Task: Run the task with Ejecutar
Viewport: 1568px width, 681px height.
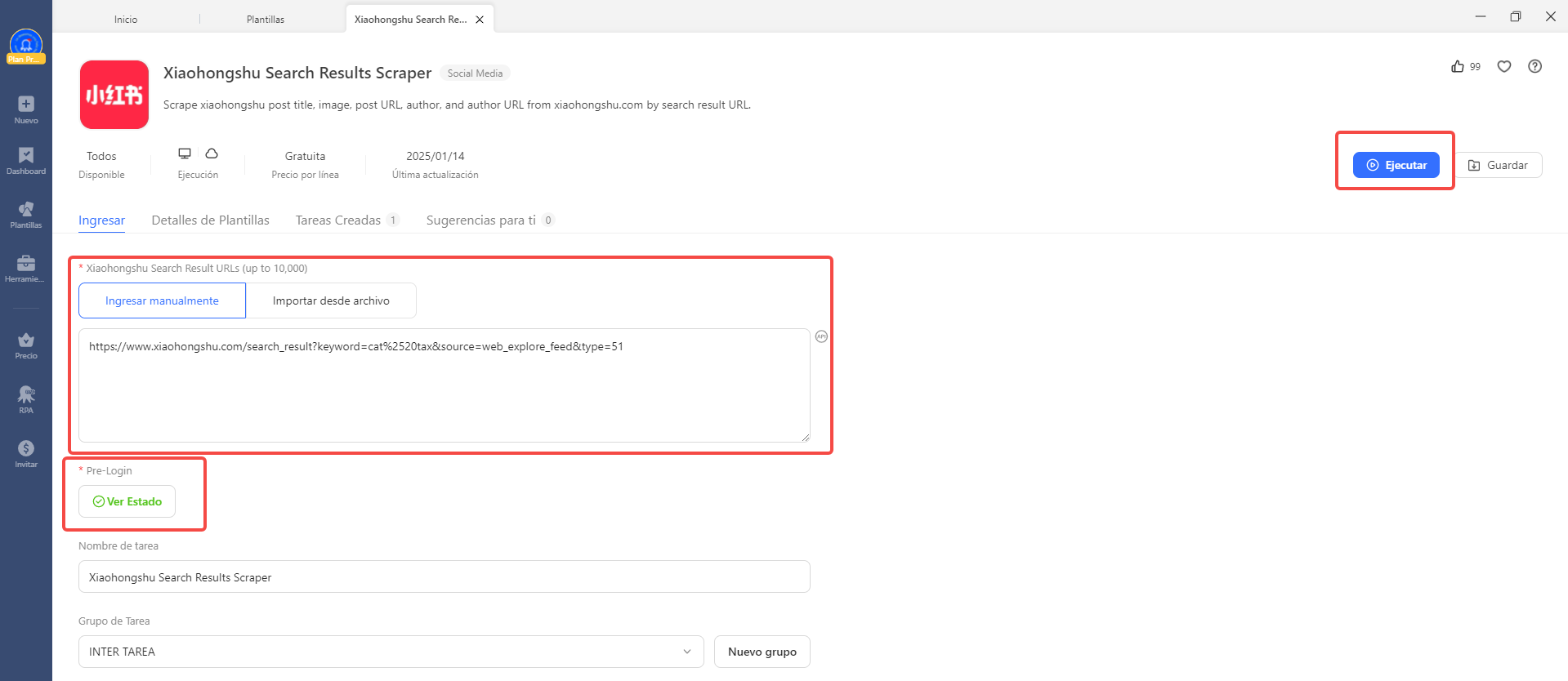Action: tap(1396, 165)
